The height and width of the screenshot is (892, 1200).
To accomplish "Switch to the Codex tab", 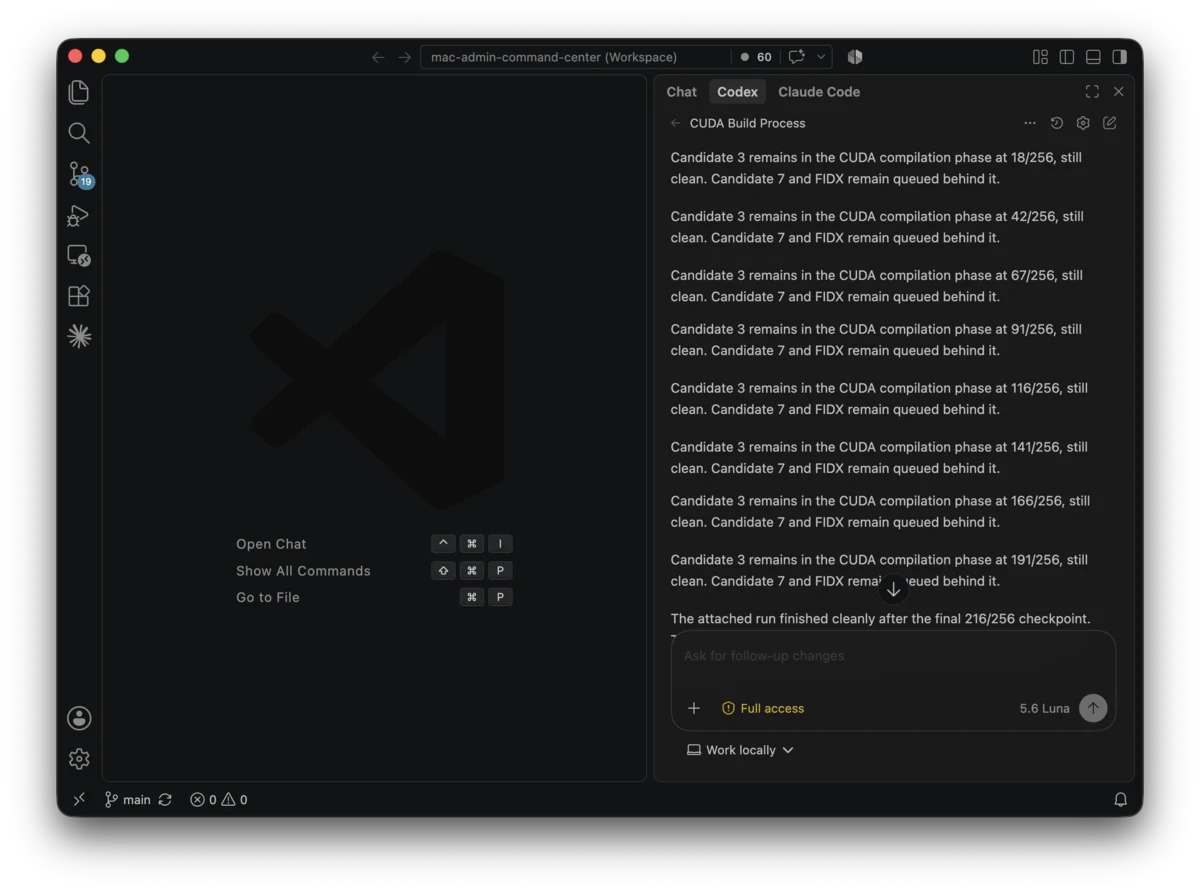I will 737,92.
